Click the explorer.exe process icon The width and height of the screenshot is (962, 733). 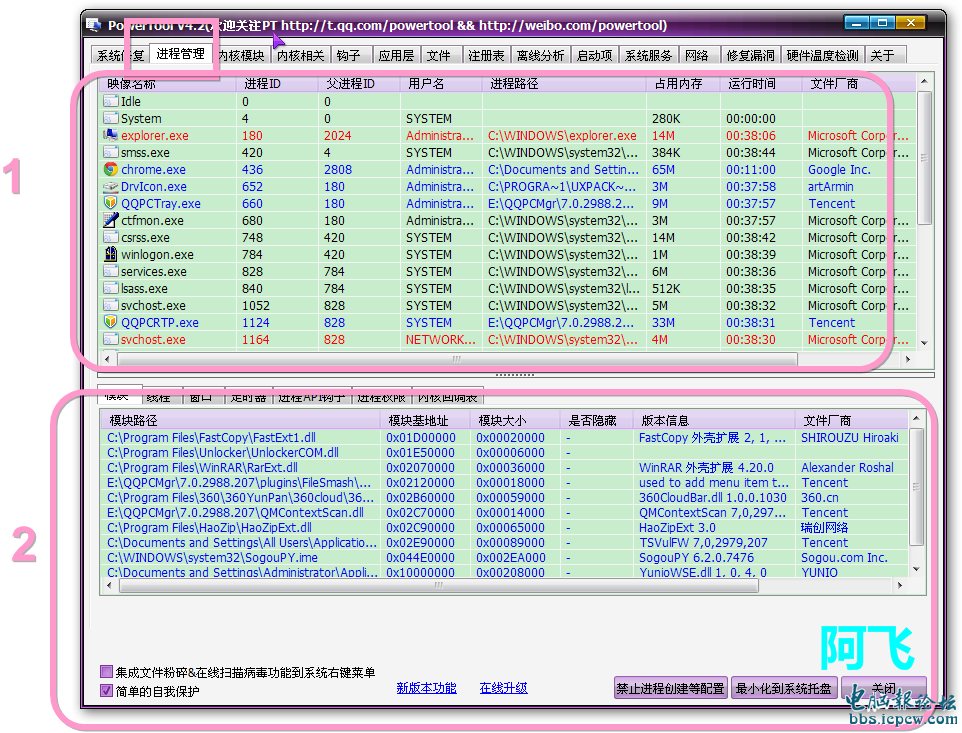110,135
